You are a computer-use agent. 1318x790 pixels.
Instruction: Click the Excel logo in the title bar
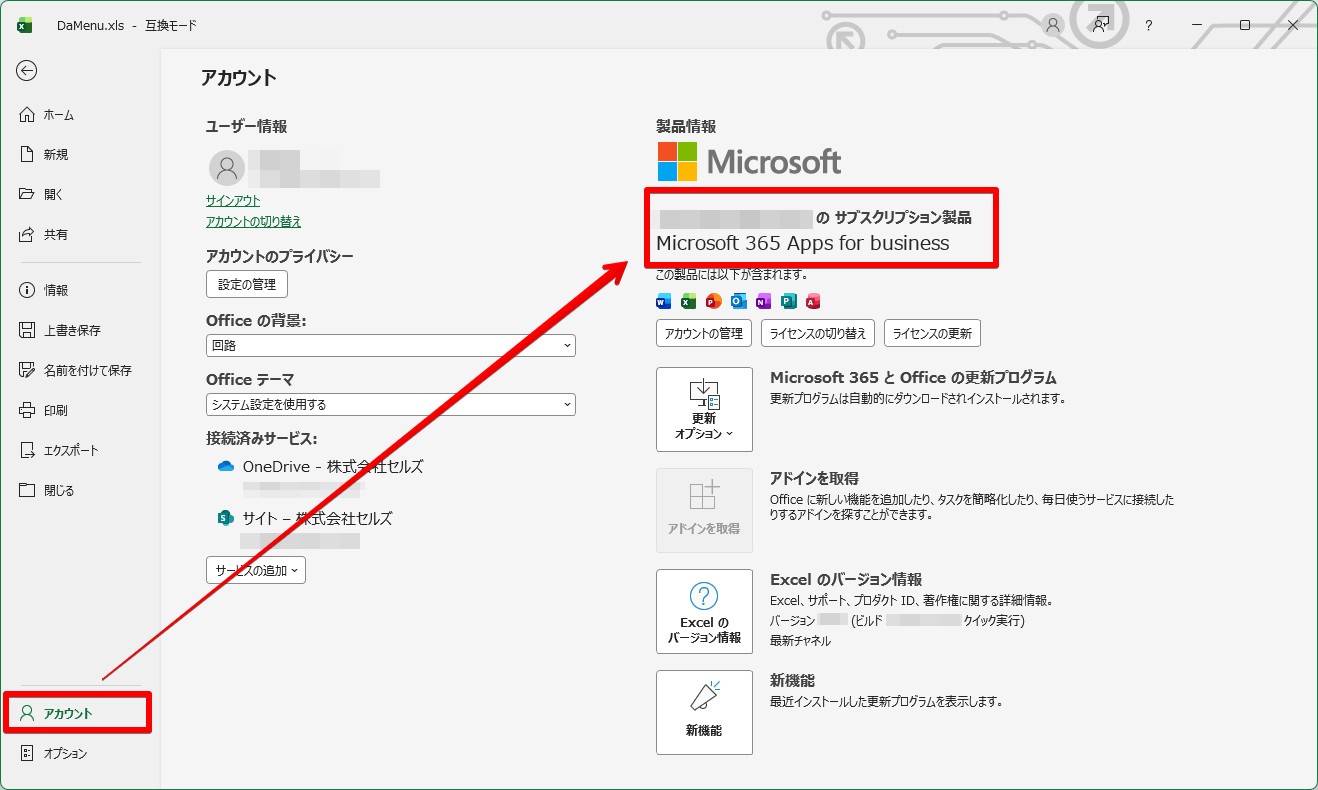[x=25, y=25]
